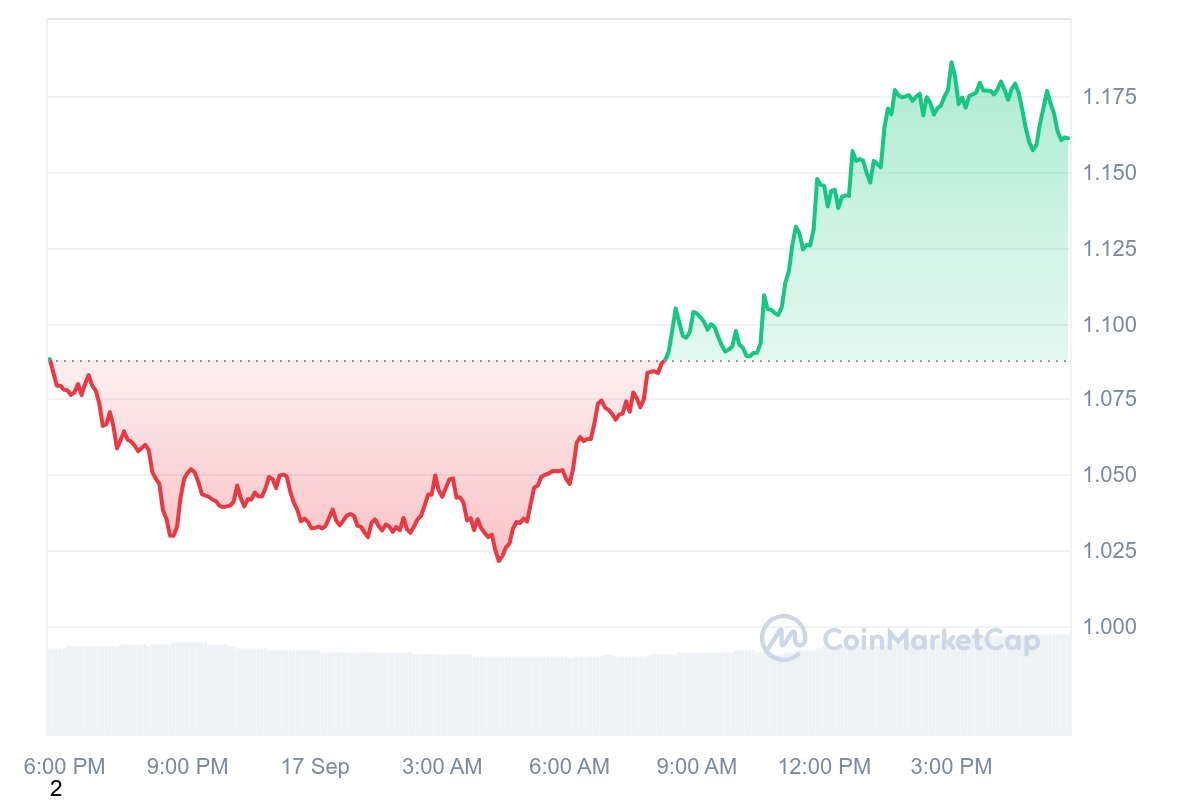The width and height of the screenshot is (1200, 800).
Task: Click the 1.125 price axis value
Action: click(x=1109, y=249)
